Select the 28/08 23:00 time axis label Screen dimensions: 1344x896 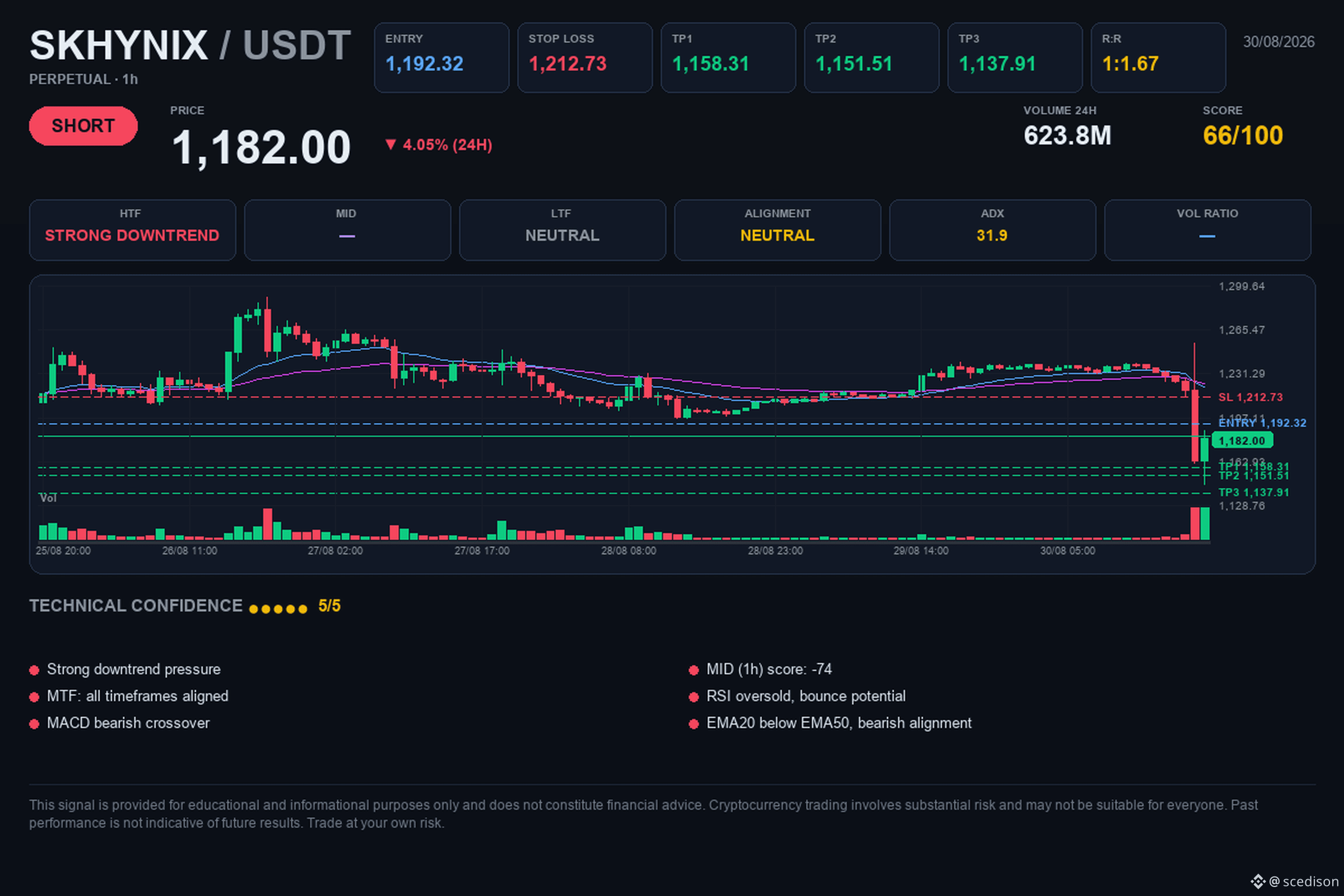776,551
